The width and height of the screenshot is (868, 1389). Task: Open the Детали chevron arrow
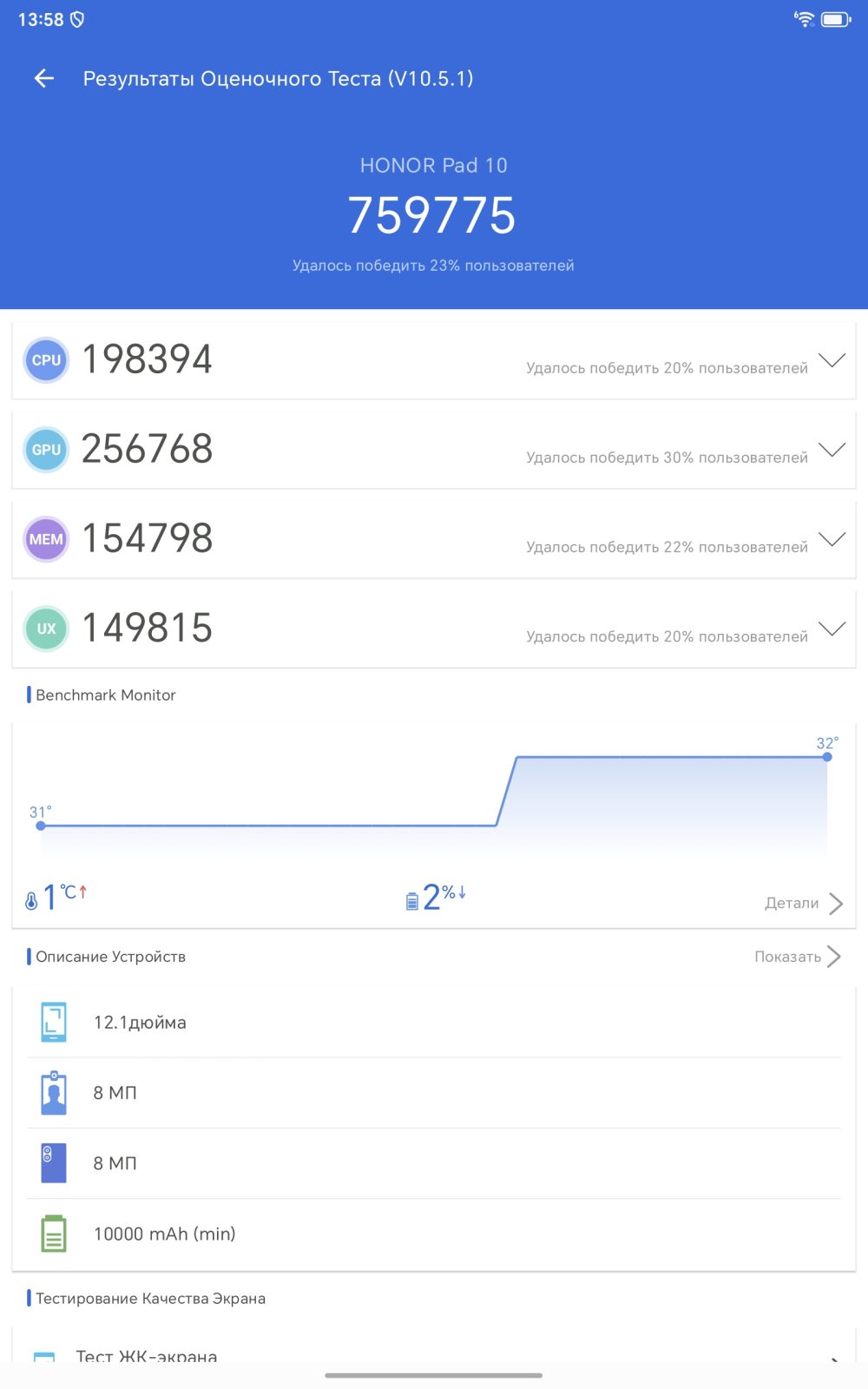click(x=836, y=904)
